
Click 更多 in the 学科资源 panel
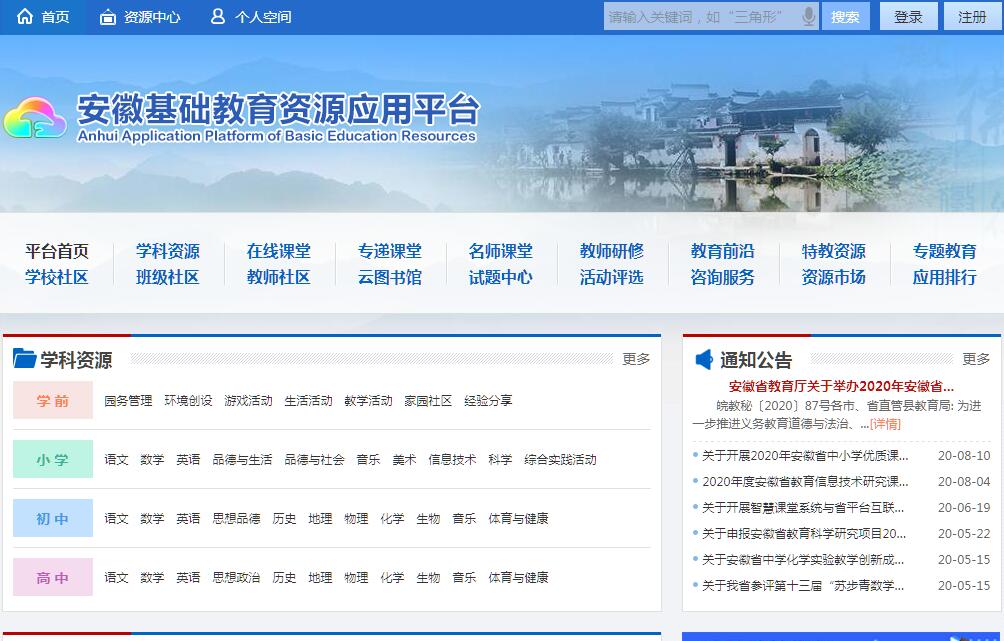636,359
